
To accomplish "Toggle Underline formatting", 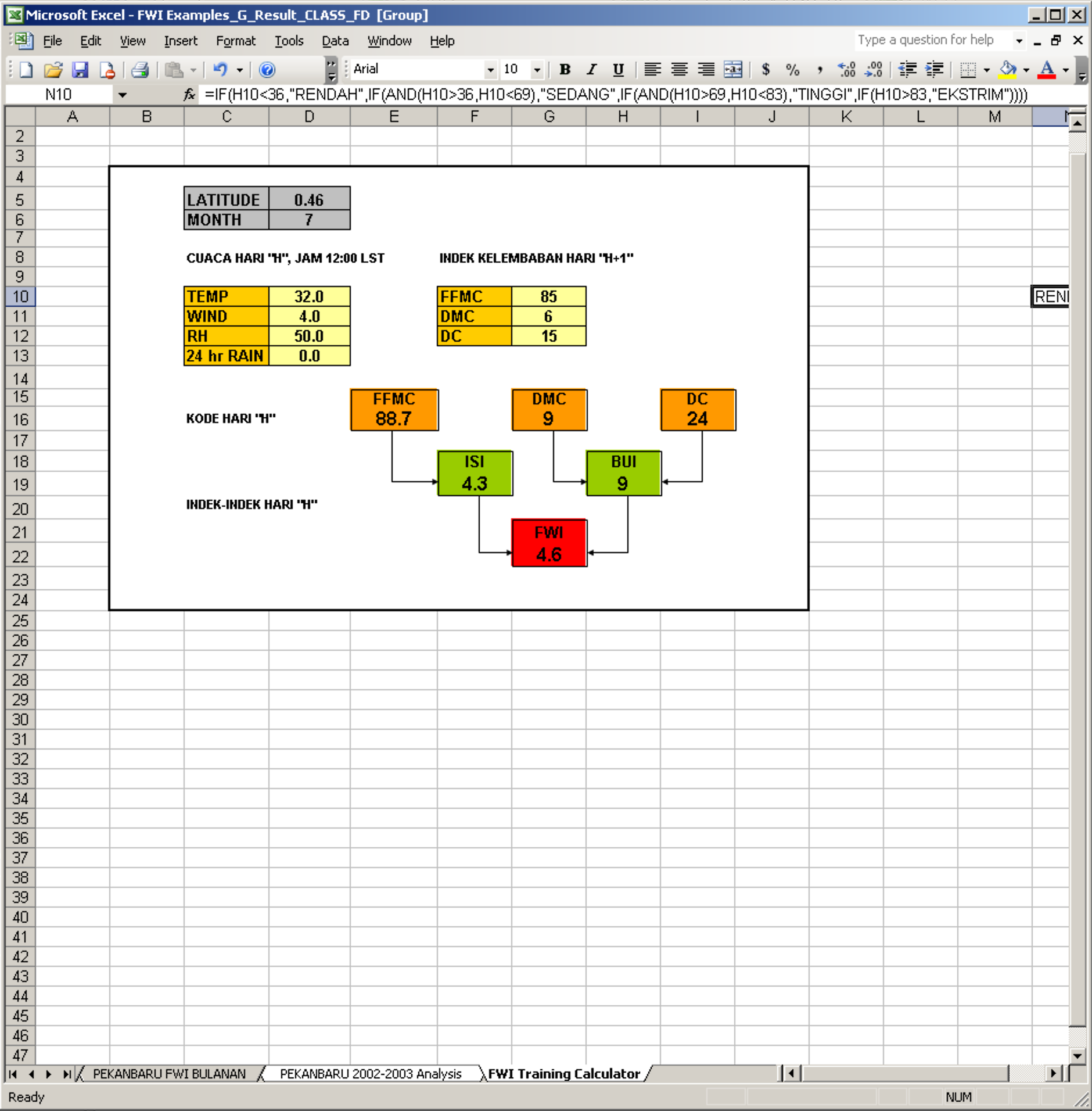I will [618, 70].
